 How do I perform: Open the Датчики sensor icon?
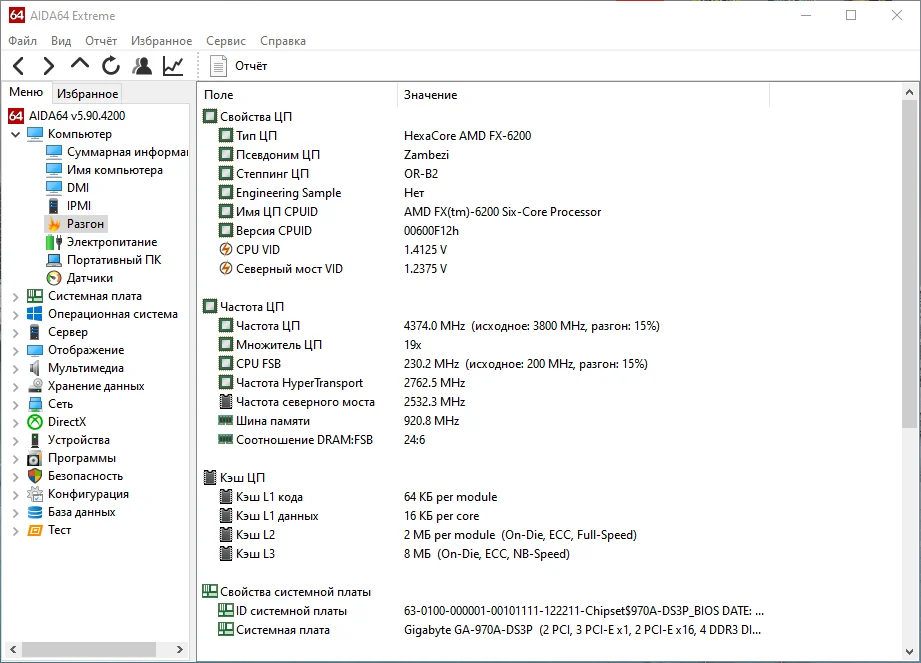pyautogui.click(x=54, y=278)
